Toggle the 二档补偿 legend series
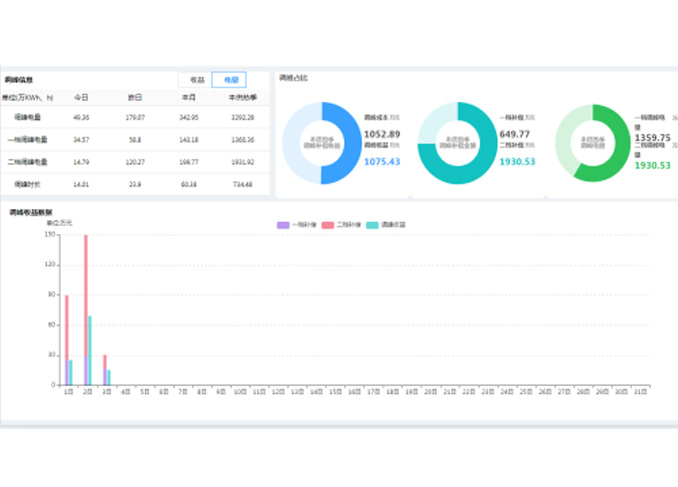 [349, 226]
